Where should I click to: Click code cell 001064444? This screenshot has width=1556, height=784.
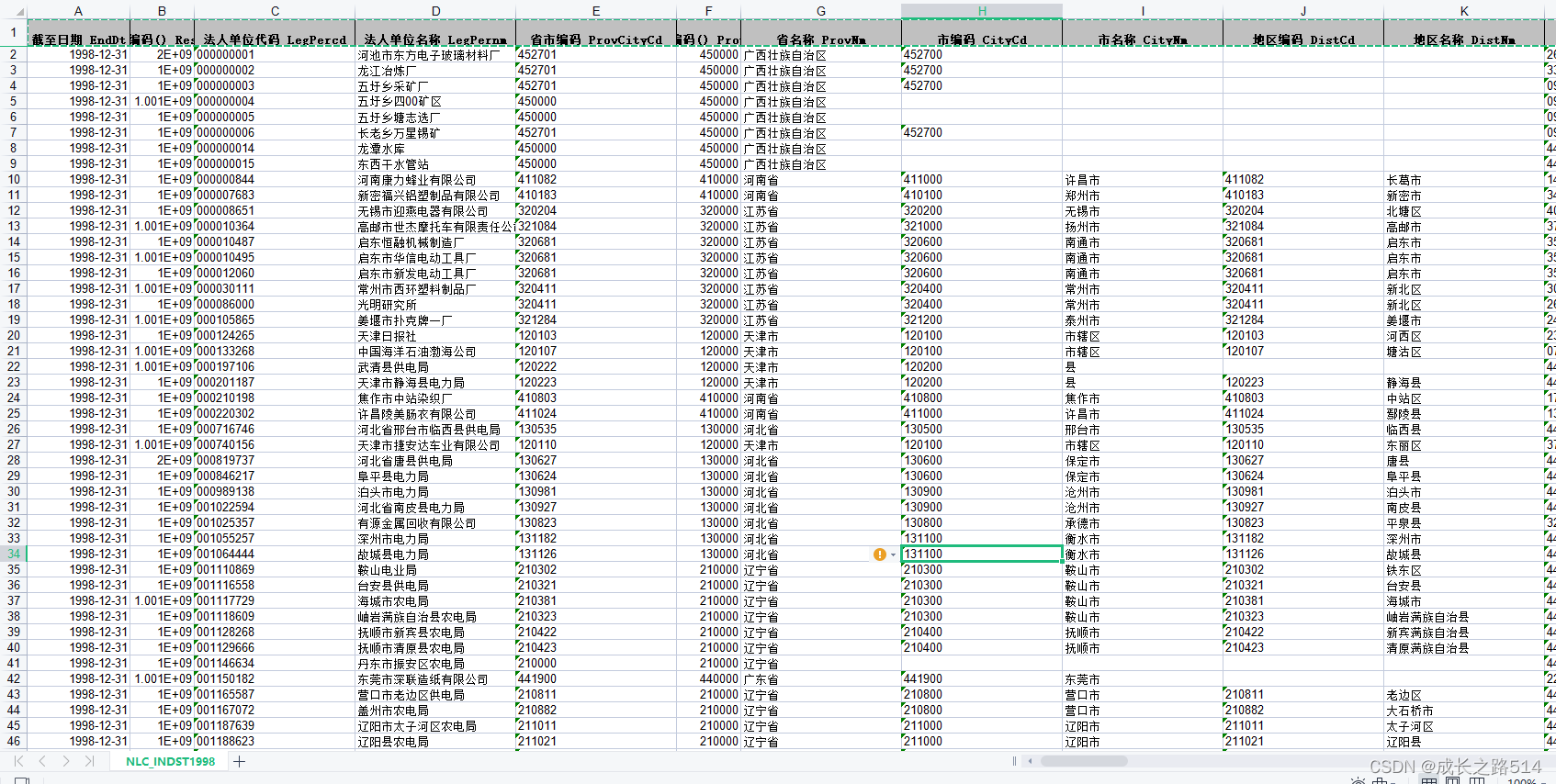point(275,554)
